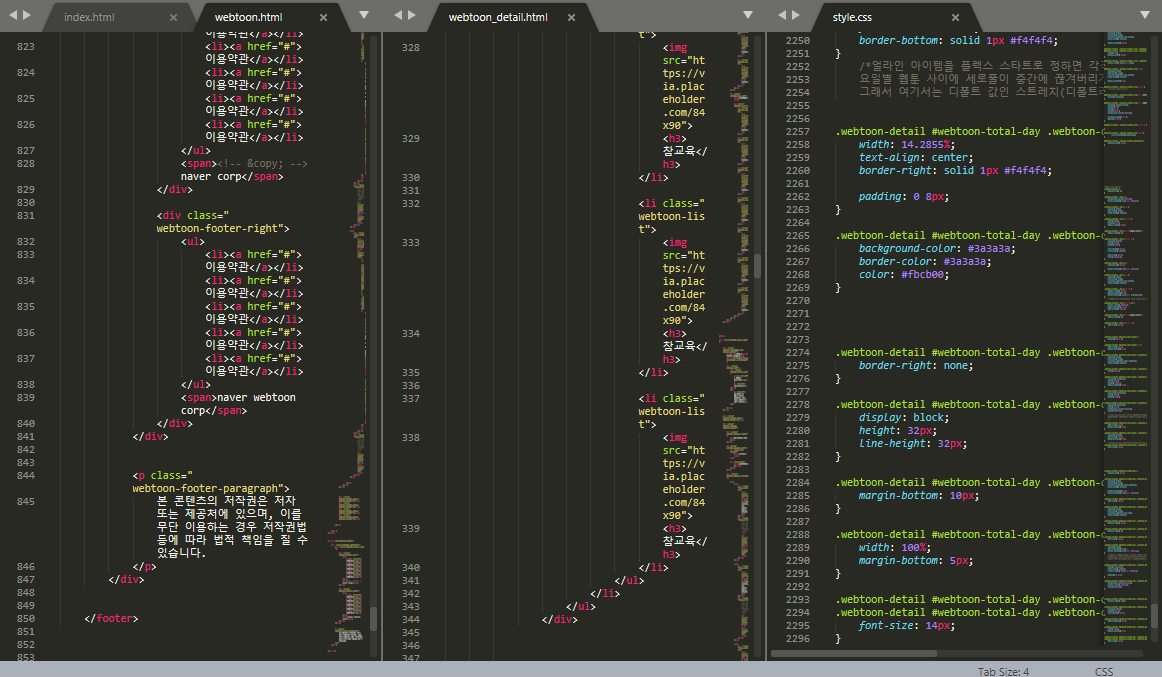Click 'background-color: #3a3a3a;' declaration
The height and width of the screenshot is (677, 1162).
937,249
